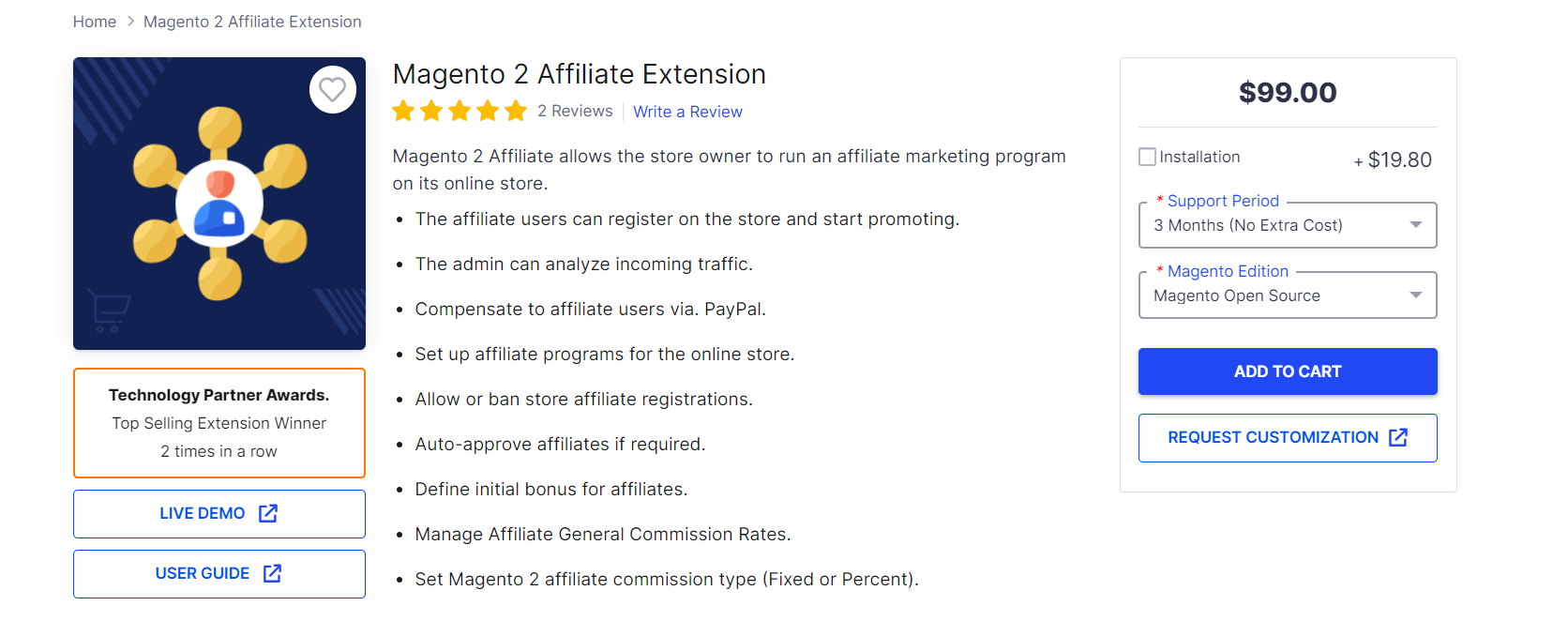Click the USER GUIDE button

[x=219, y=573]
